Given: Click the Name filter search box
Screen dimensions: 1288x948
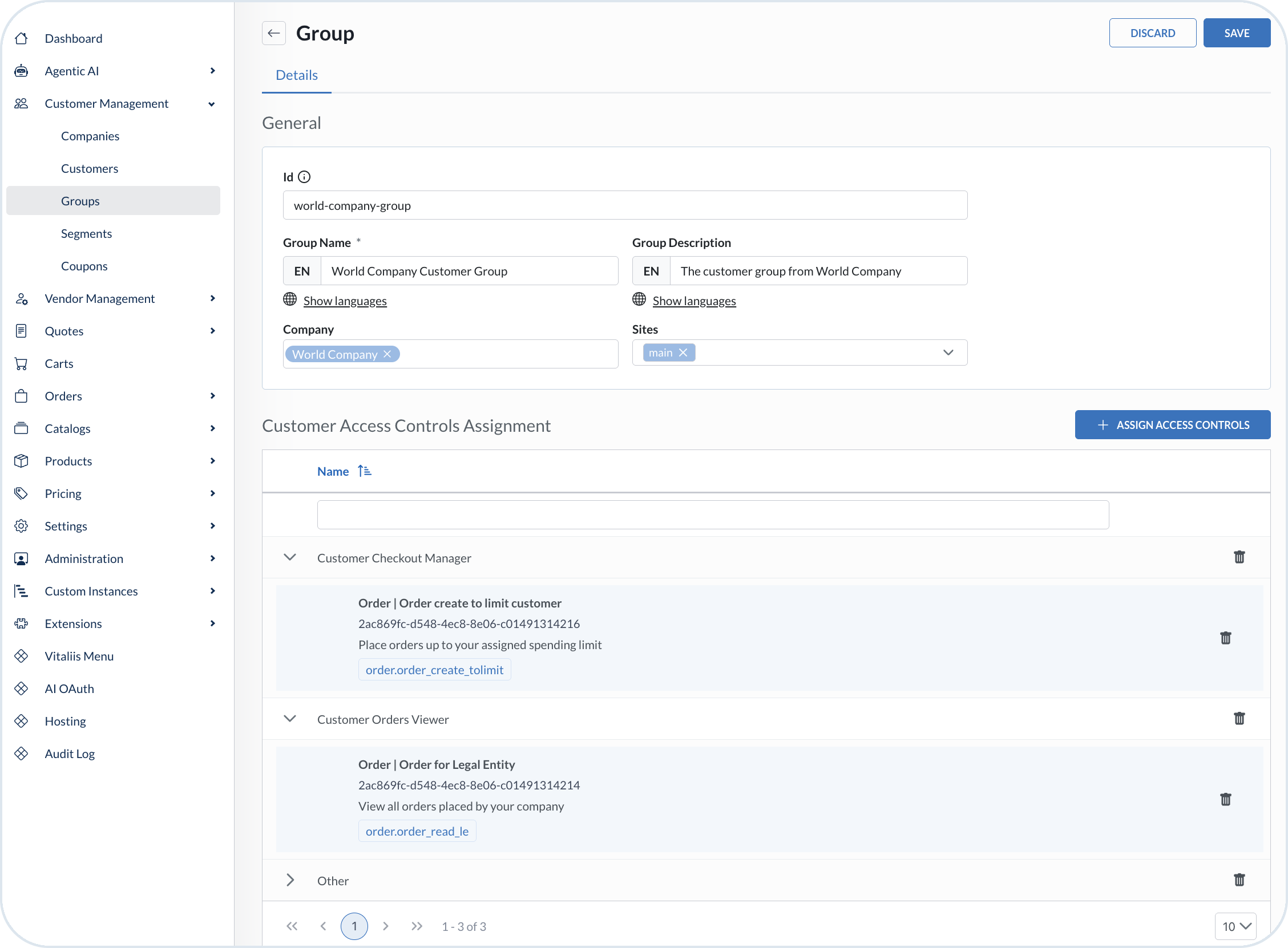Looking at the screenshot, I should coord(713,514).
